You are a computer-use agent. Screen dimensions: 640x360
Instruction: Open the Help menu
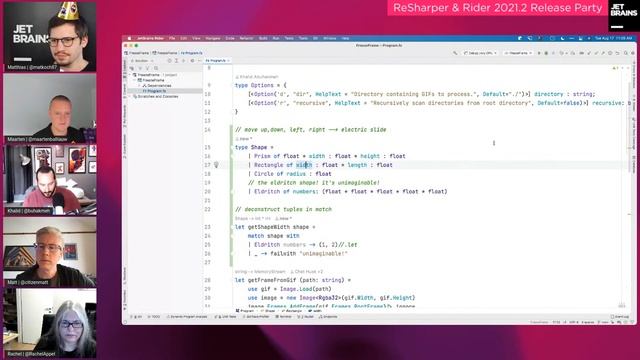pyautogui.click(x=345, y=38)
